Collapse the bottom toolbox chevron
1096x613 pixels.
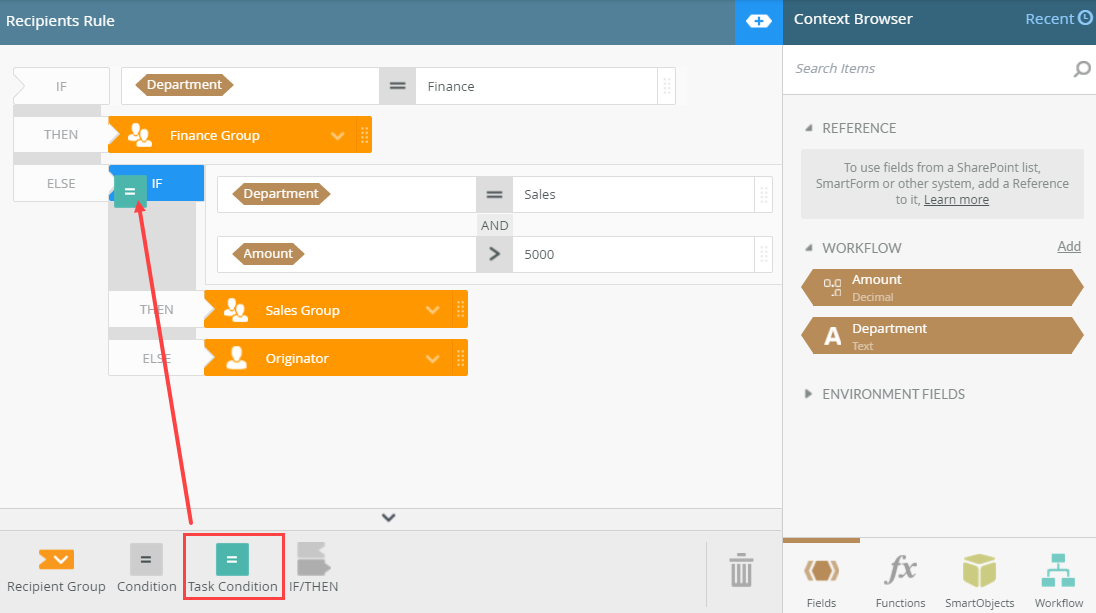389,517
